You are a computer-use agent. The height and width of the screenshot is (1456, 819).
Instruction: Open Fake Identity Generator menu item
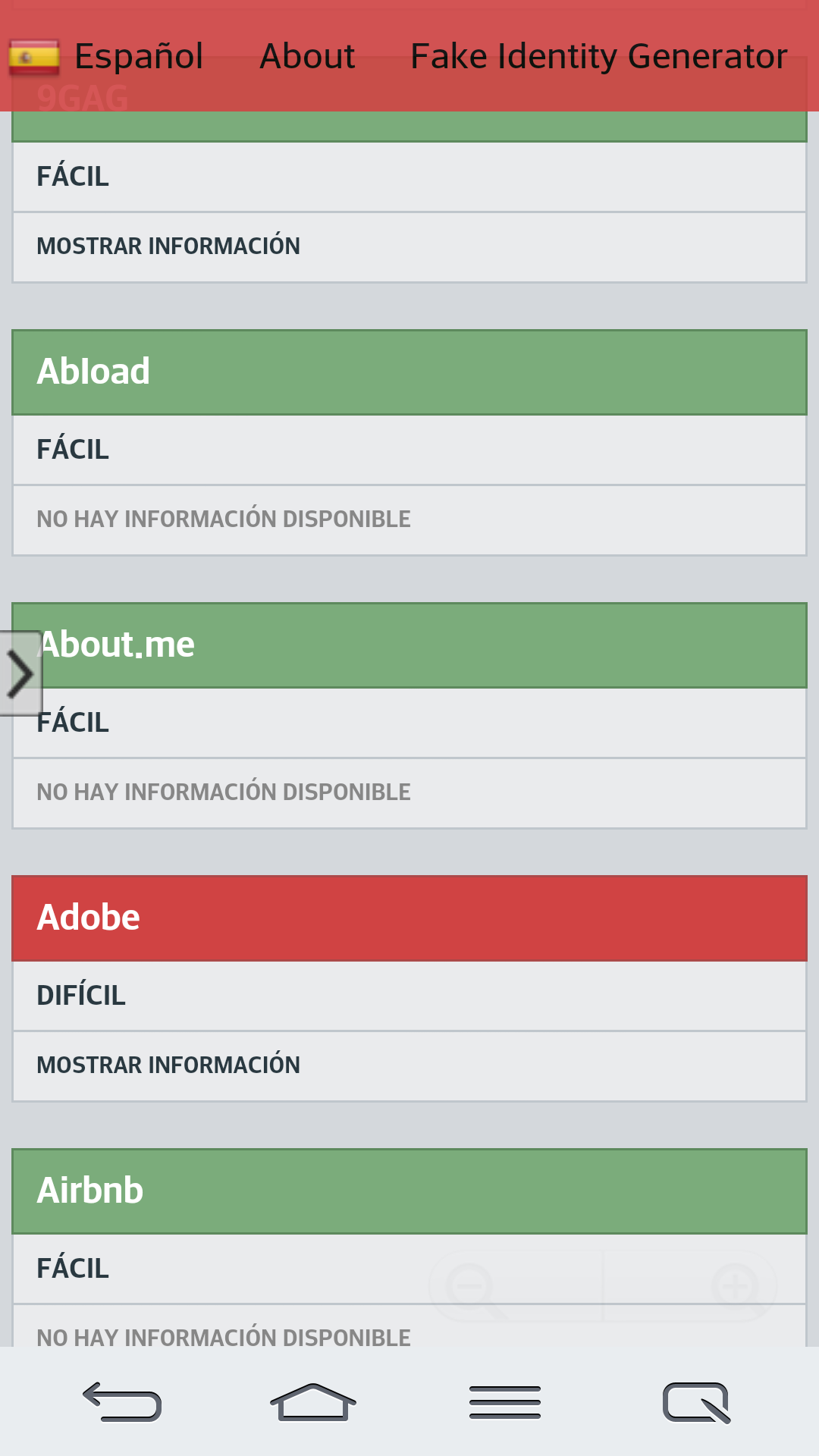click(598, 57)
